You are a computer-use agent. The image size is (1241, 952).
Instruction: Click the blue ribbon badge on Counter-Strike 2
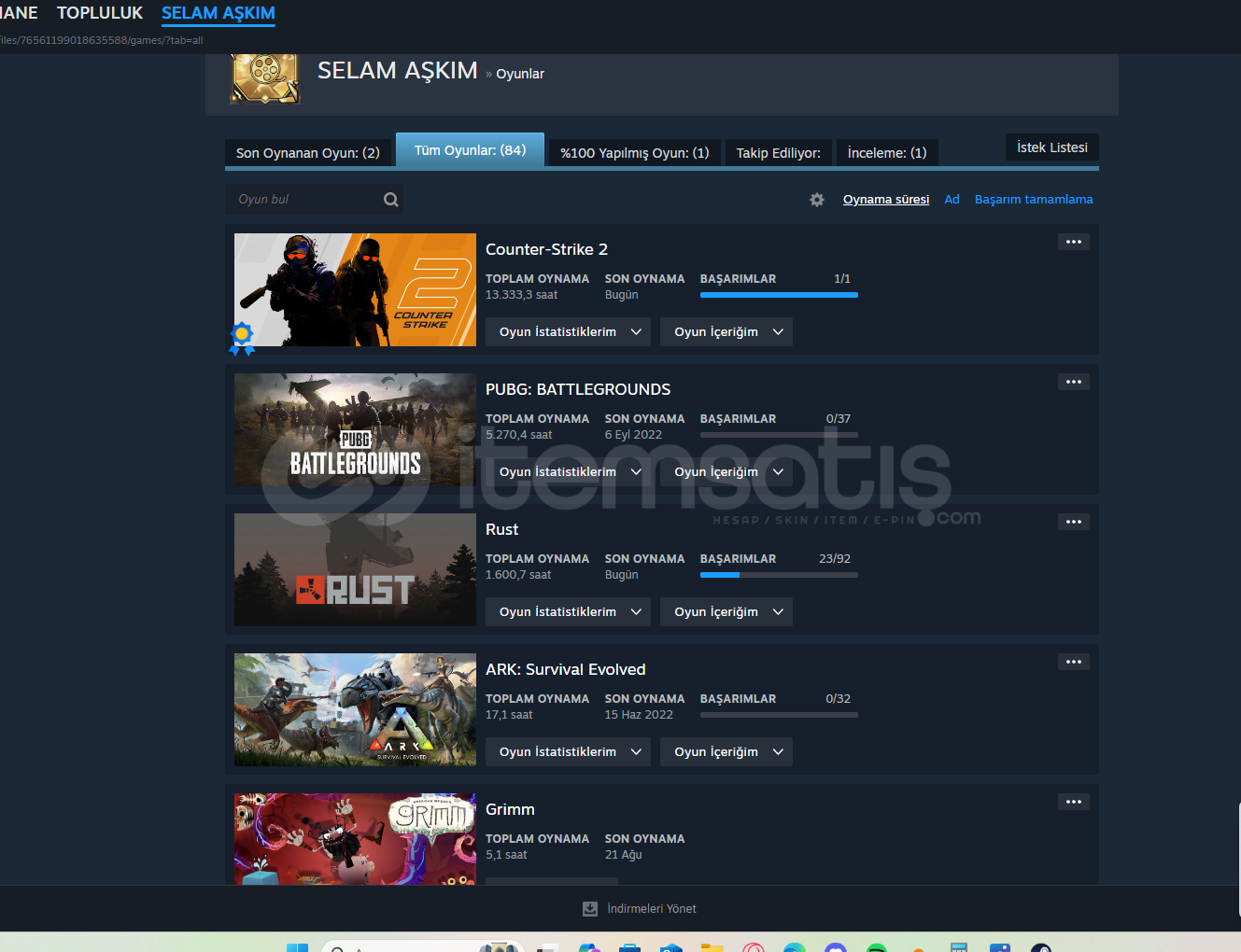click(242, 338)
